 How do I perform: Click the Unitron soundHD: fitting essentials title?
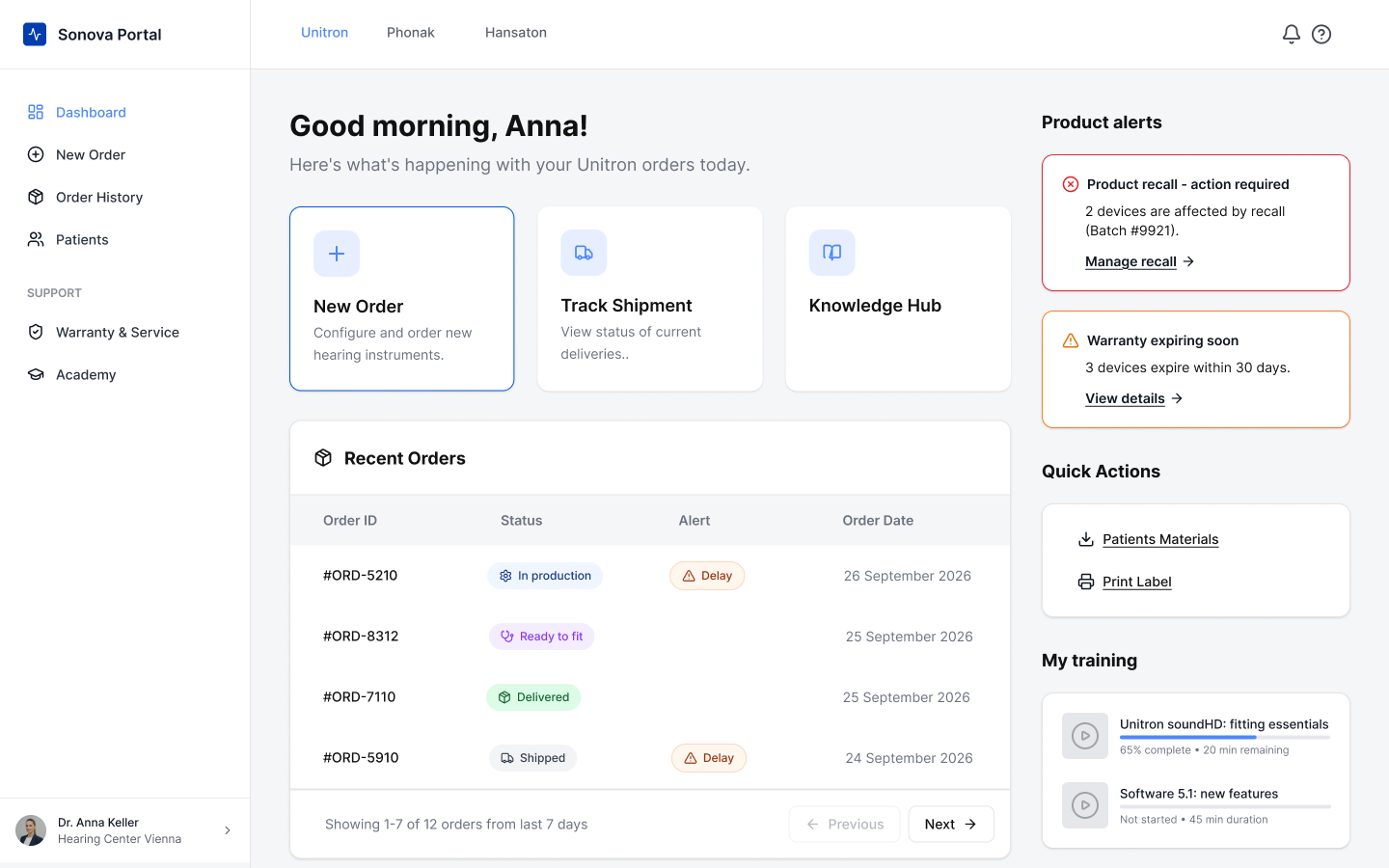coord(1224,724)
